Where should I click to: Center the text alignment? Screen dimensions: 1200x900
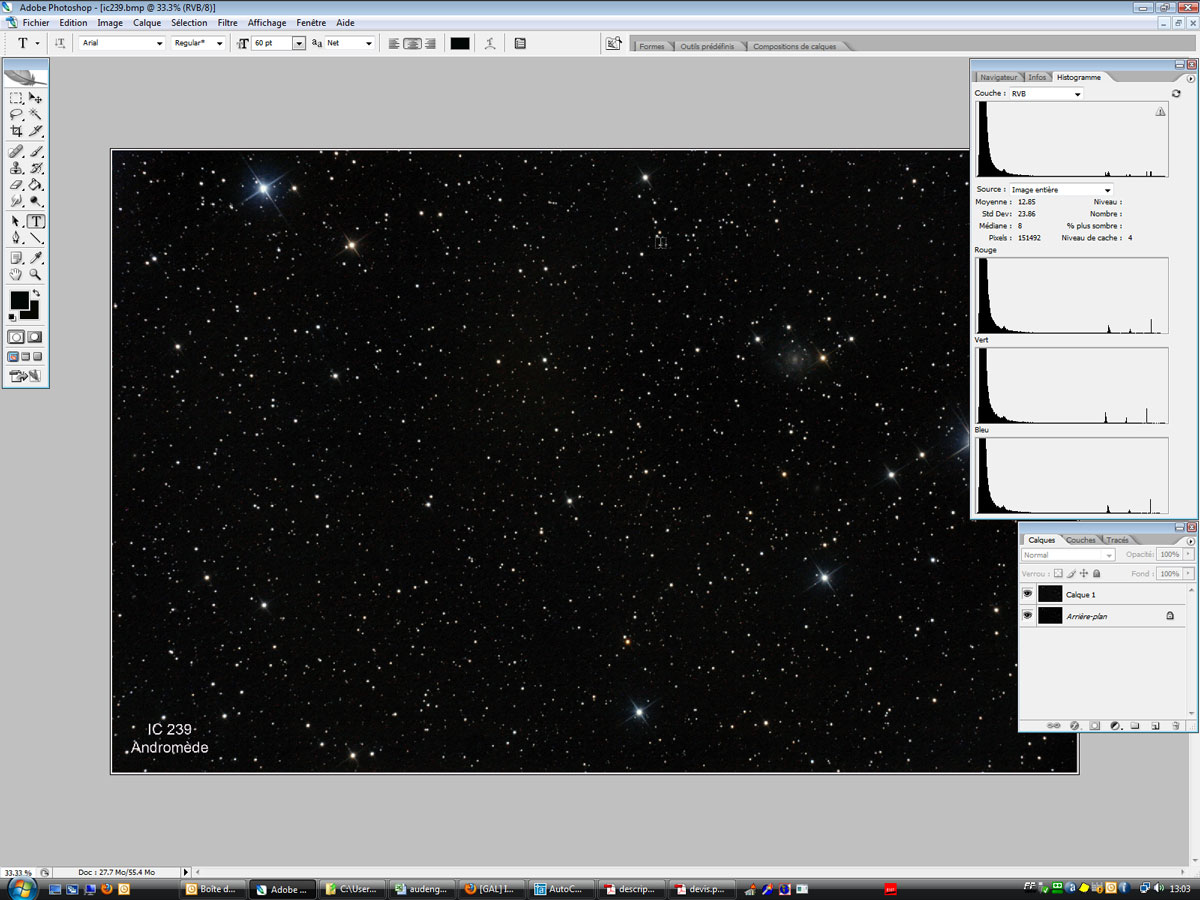pyautogui.click(x=412, y=43)
